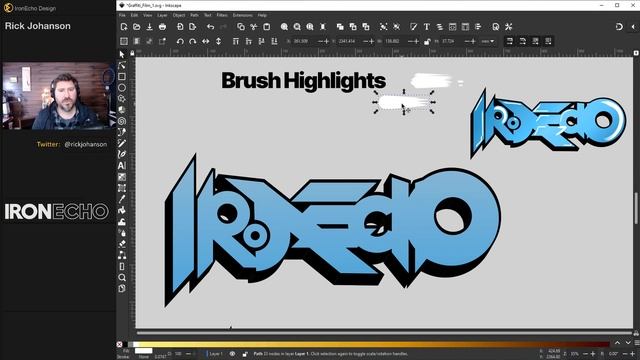Viewport: 640px width, 360px height.
Task: Select the Dropper color picker tool
Action: (122, 199)
